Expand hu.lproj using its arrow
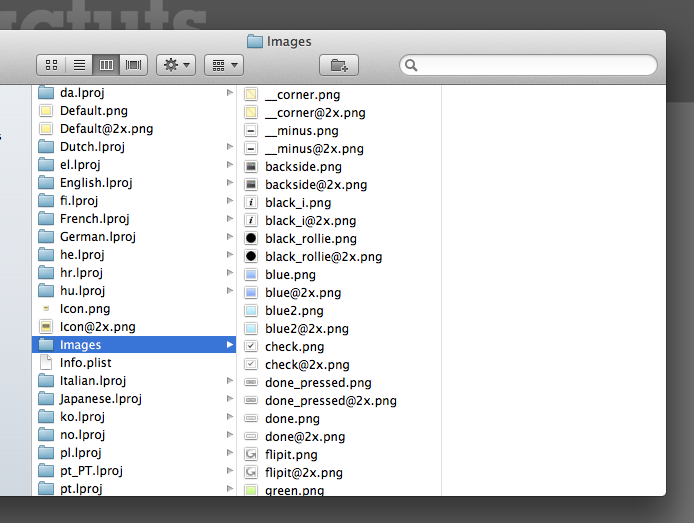The height and width of the screenshot is (523, 694). coord(230,291)
